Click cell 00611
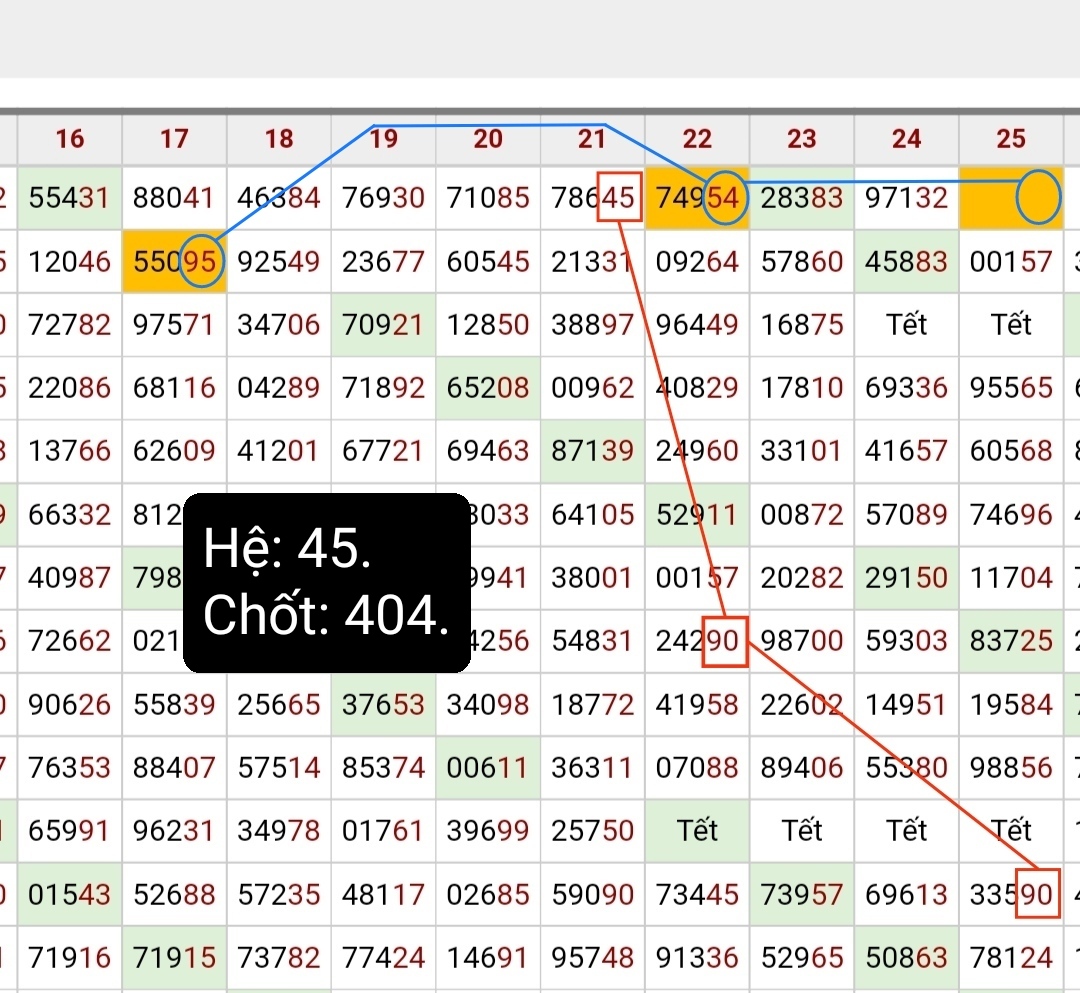This screenshot has width=1080, height=993. 488,768
